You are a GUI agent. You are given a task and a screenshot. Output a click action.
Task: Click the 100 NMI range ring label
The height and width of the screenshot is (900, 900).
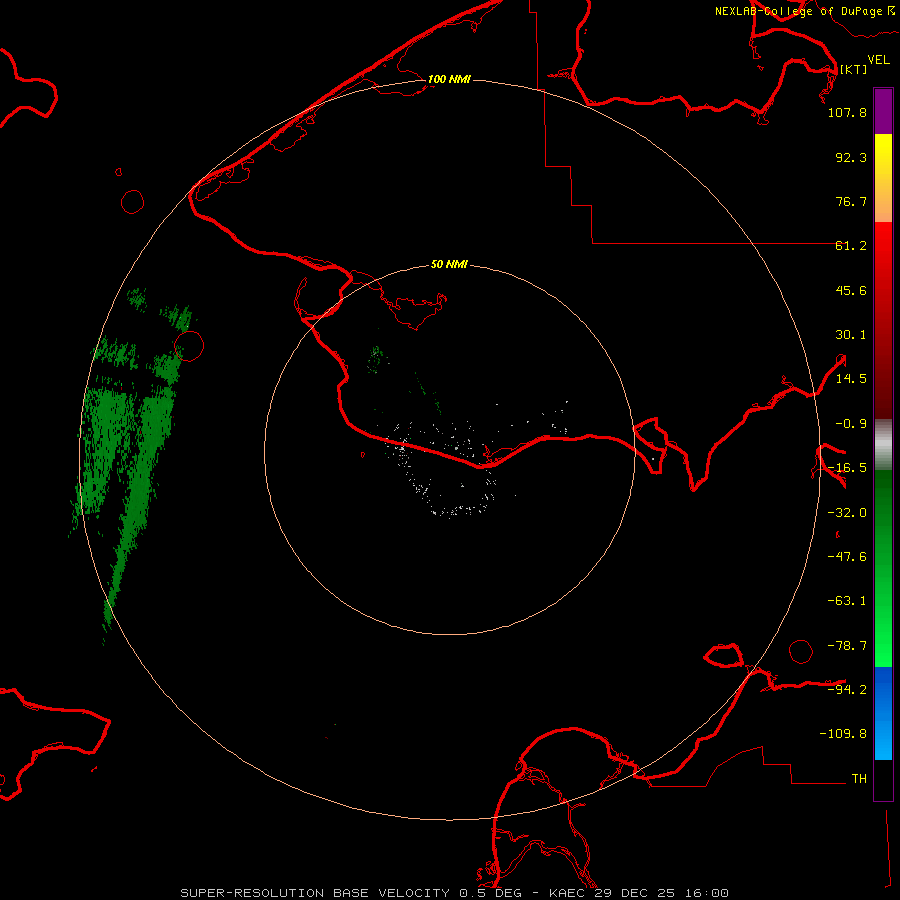449,79
